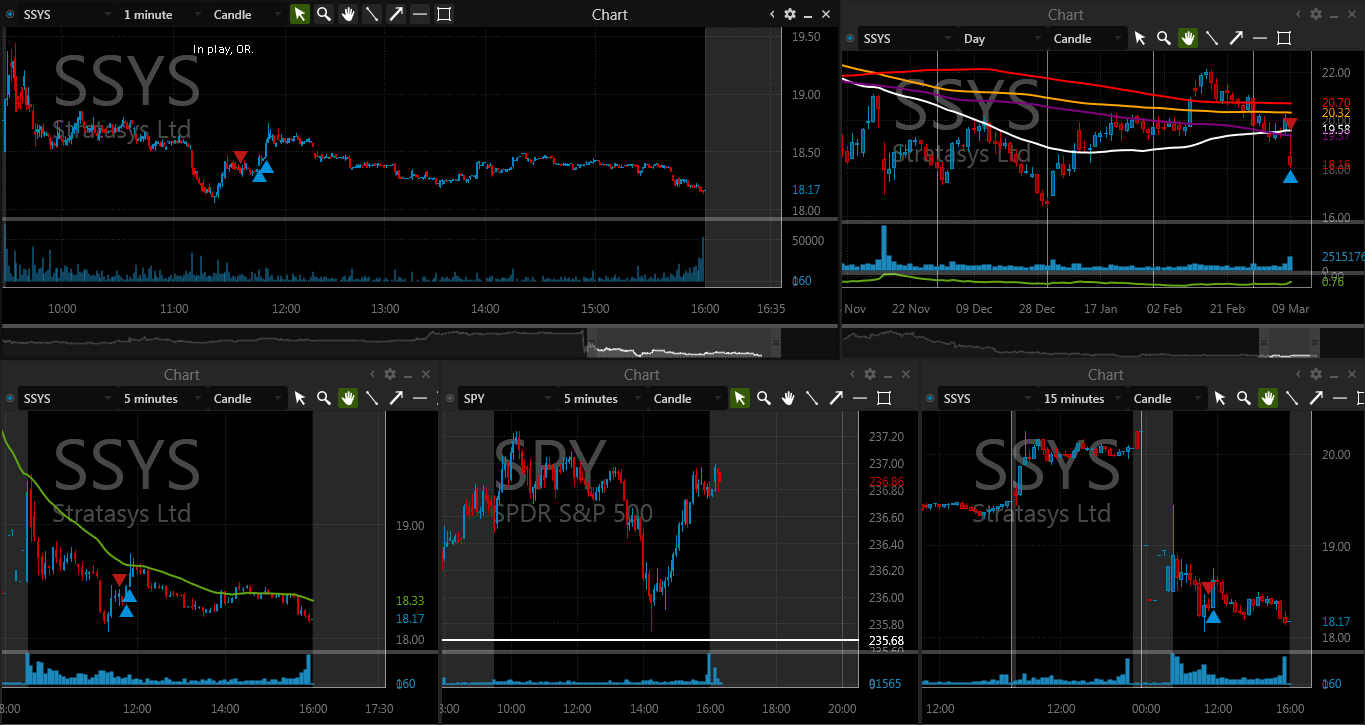1365x725 pixels.
Task: Open settings gear of the Day chart
Action: [x=1316, y=14]
